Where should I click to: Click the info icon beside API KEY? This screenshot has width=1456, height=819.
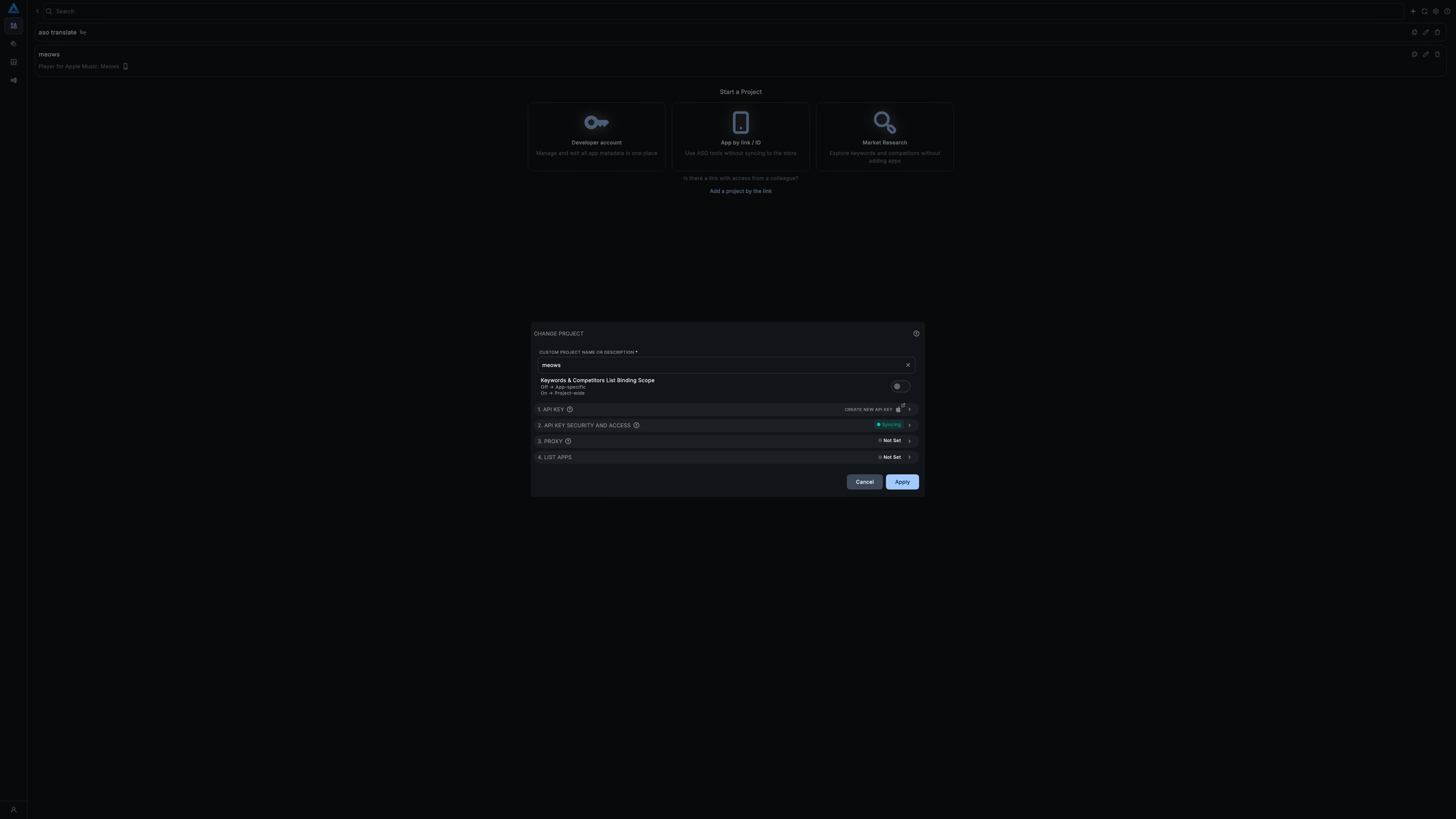(570, 409)
